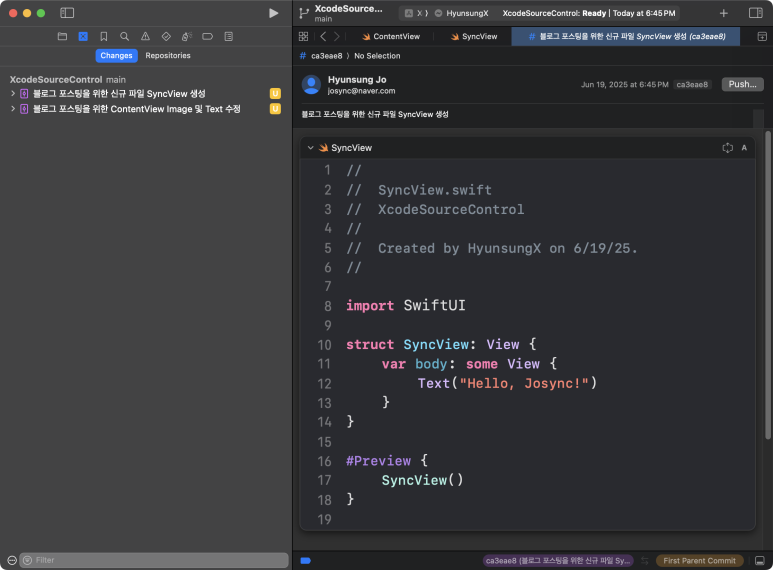Open the Test navigator diamond icon
Viewport: 773px width, 570px height.
[x=166, y=36]
